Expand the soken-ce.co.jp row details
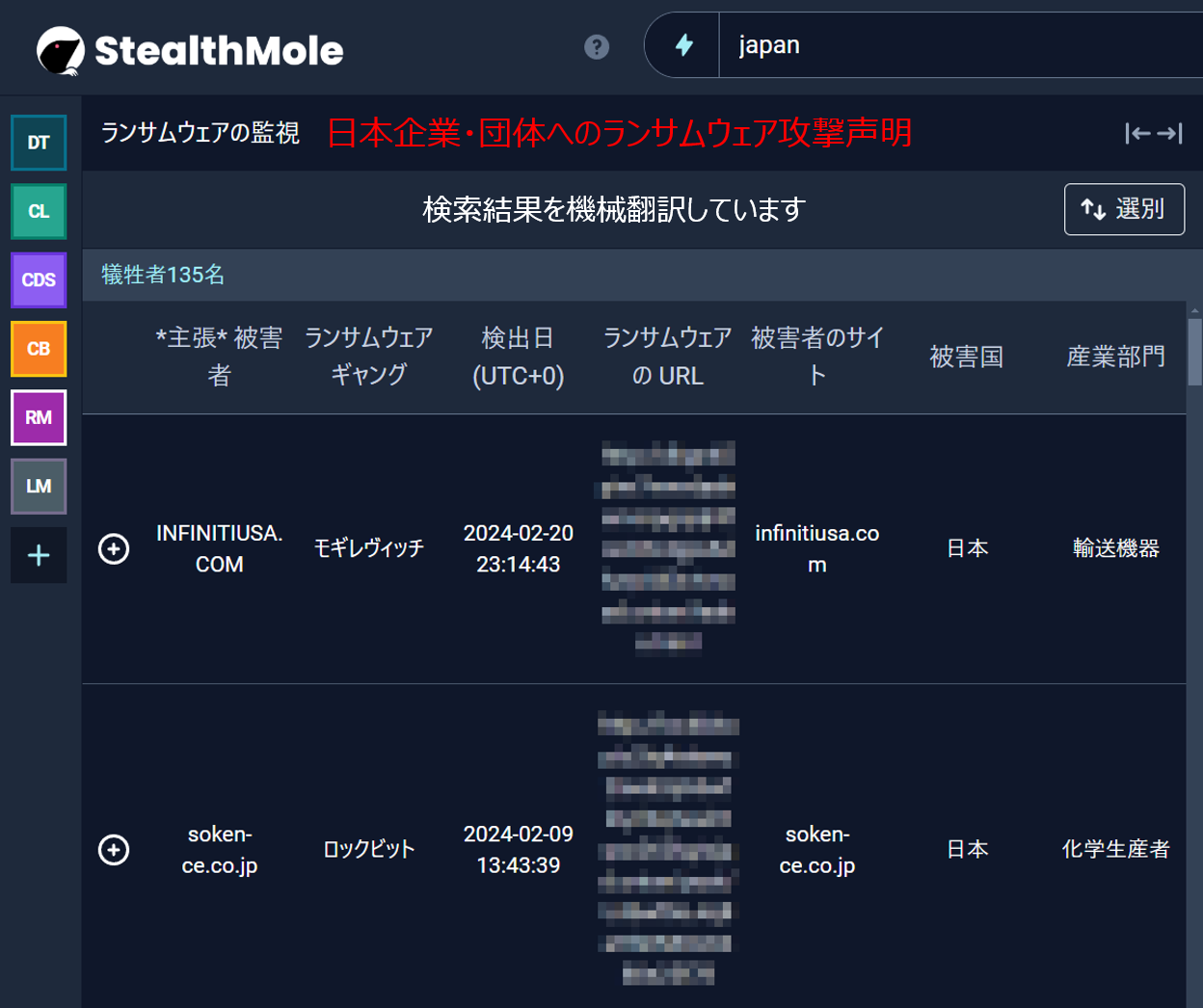 (x=114, y=849)
